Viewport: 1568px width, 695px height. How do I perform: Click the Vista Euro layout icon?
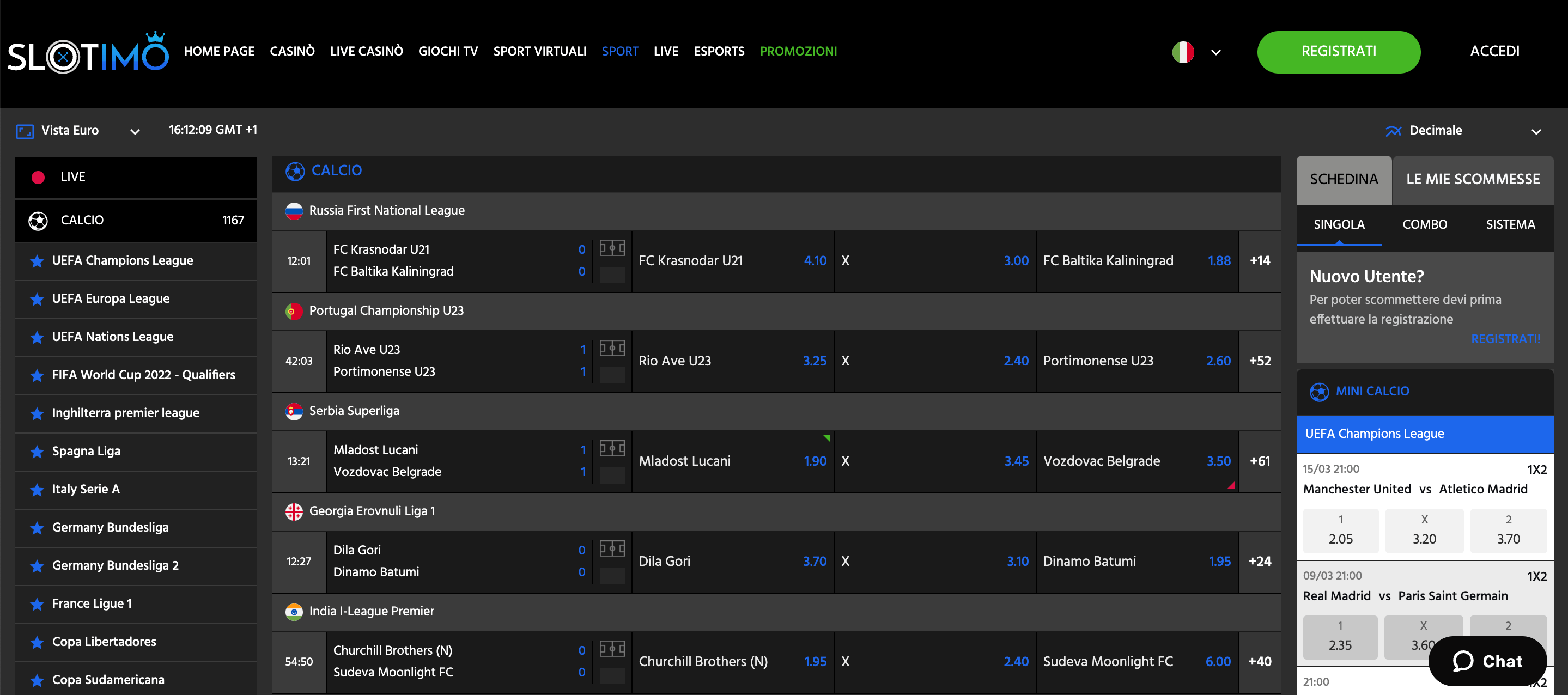click(x=25, y=130)
